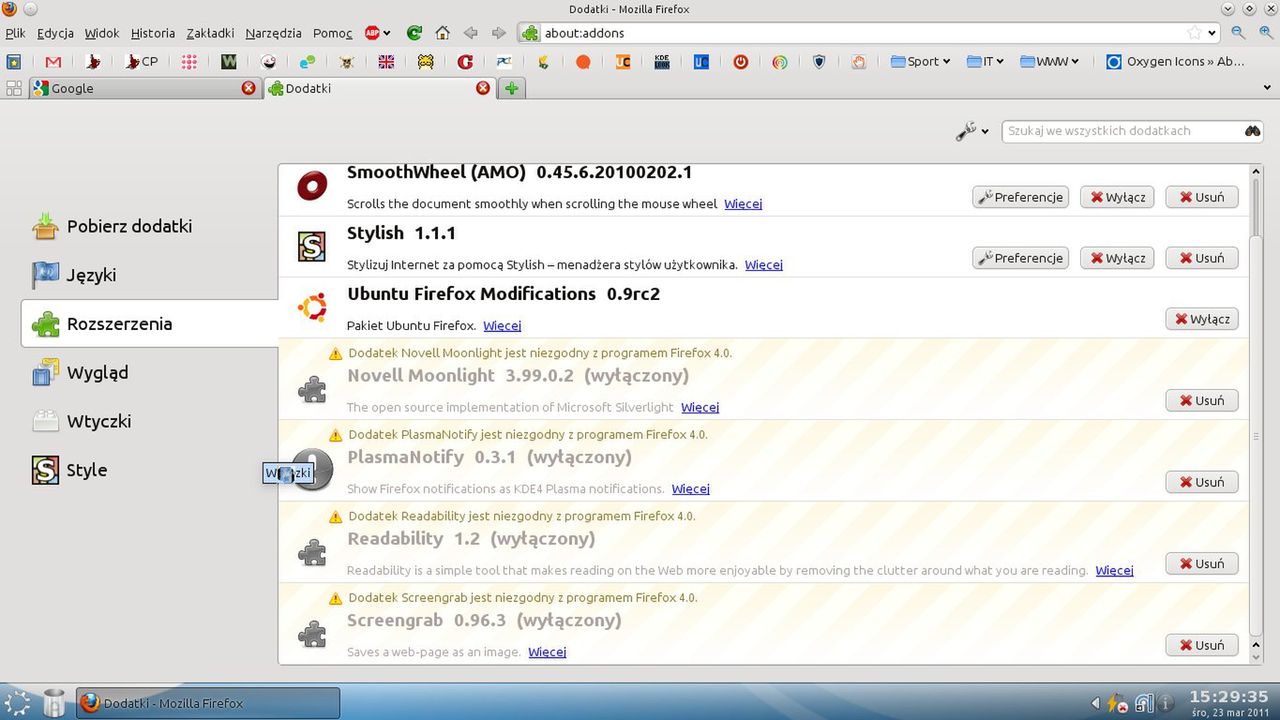Click the Adblock Plus ABP icon

tap(372, 33)
